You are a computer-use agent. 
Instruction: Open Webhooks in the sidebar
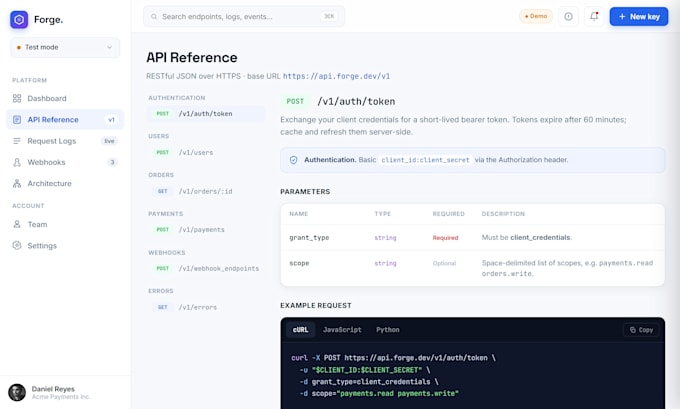coord(65,162)
